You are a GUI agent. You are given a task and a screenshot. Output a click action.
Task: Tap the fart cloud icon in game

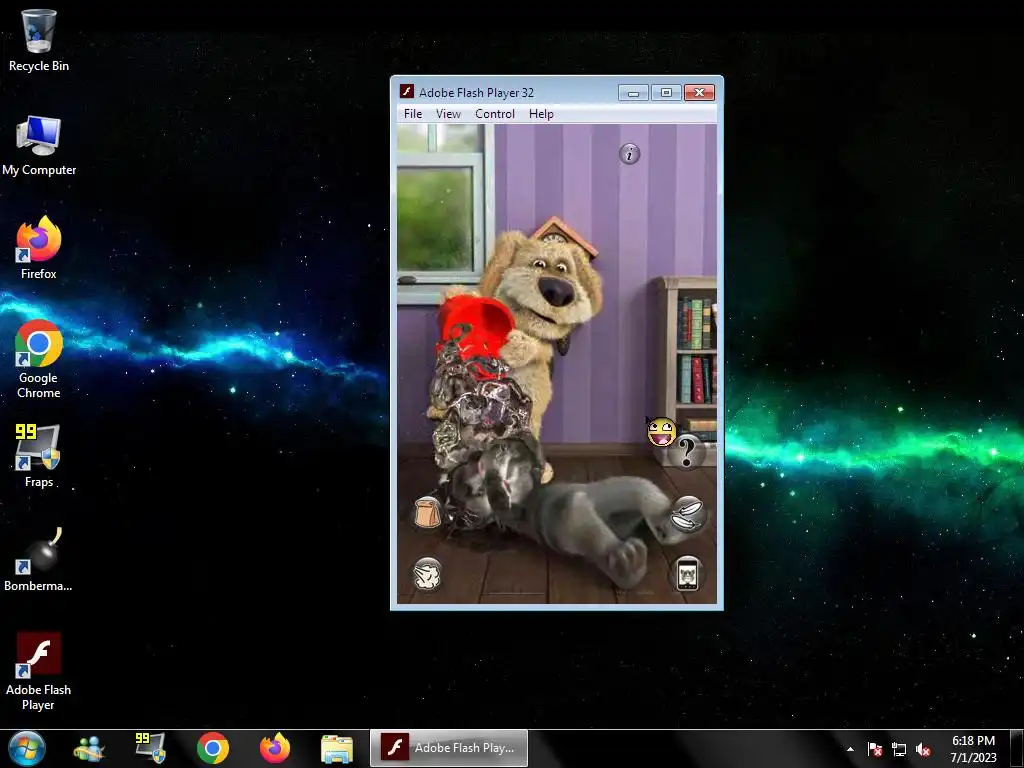428,574
